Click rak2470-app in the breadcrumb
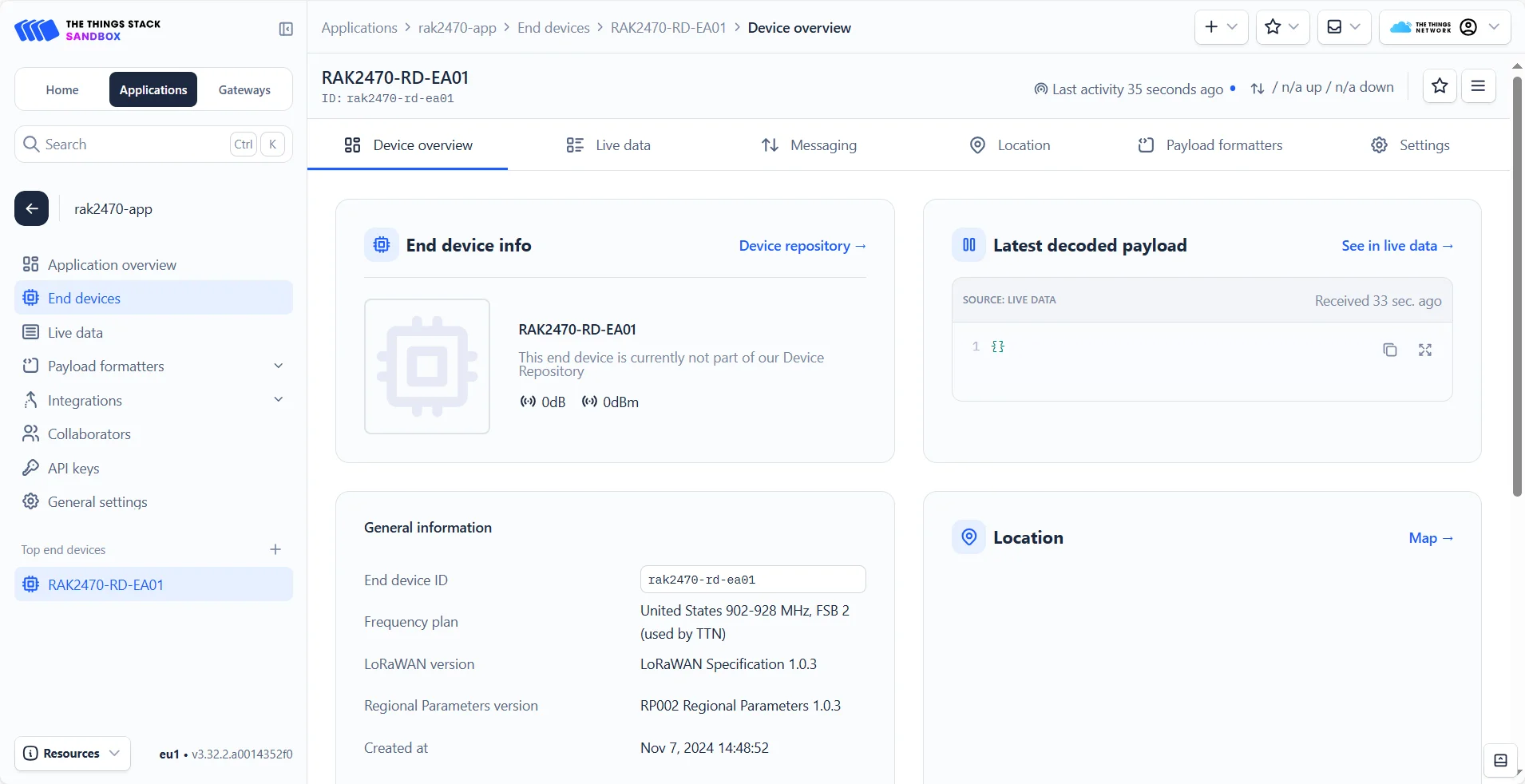The height and width of the screenshot is (784, 1525). [x=457, y=28]
